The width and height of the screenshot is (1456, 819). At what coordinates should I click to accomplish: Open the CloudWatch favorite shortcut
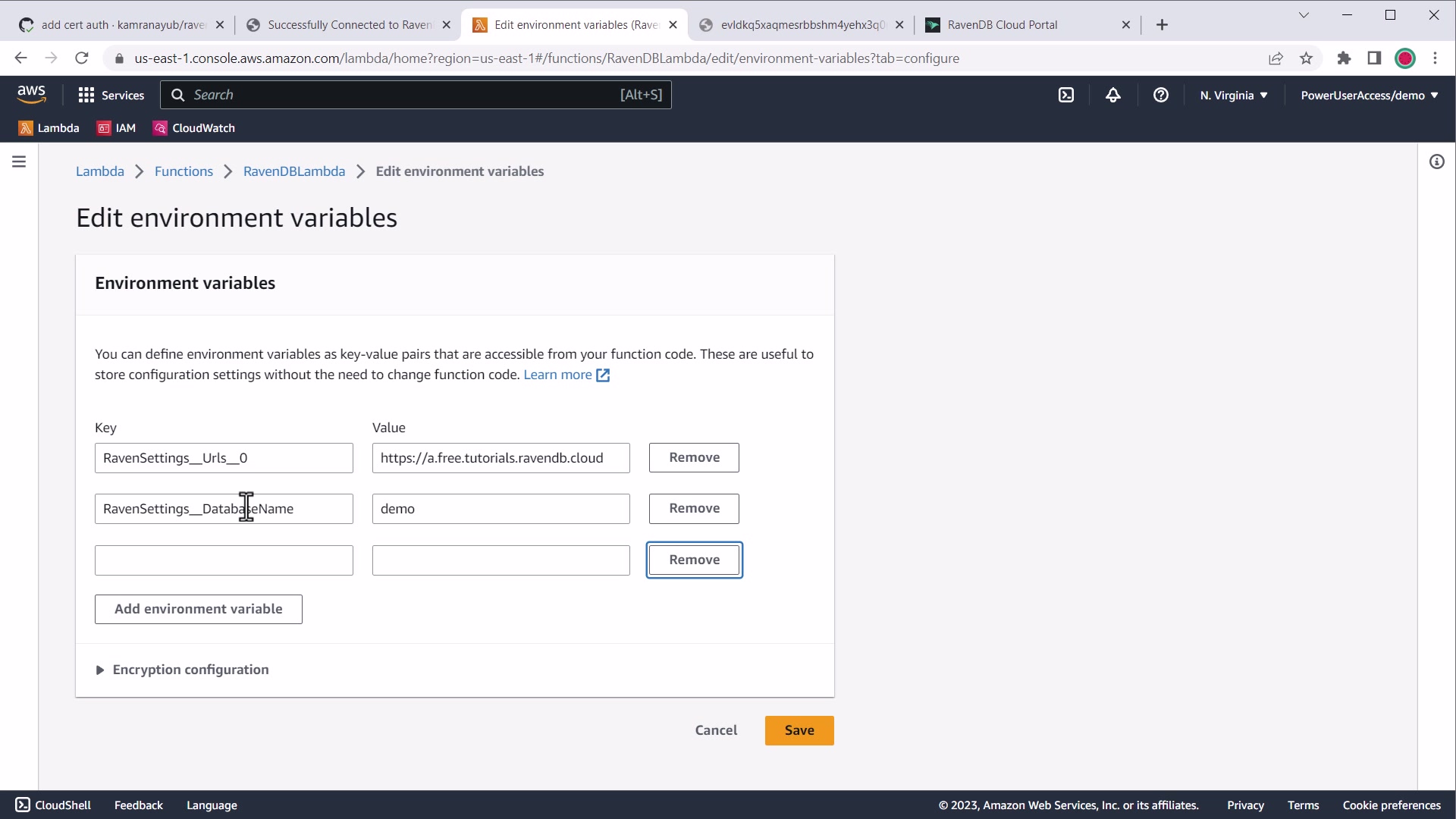click(194, 128)
